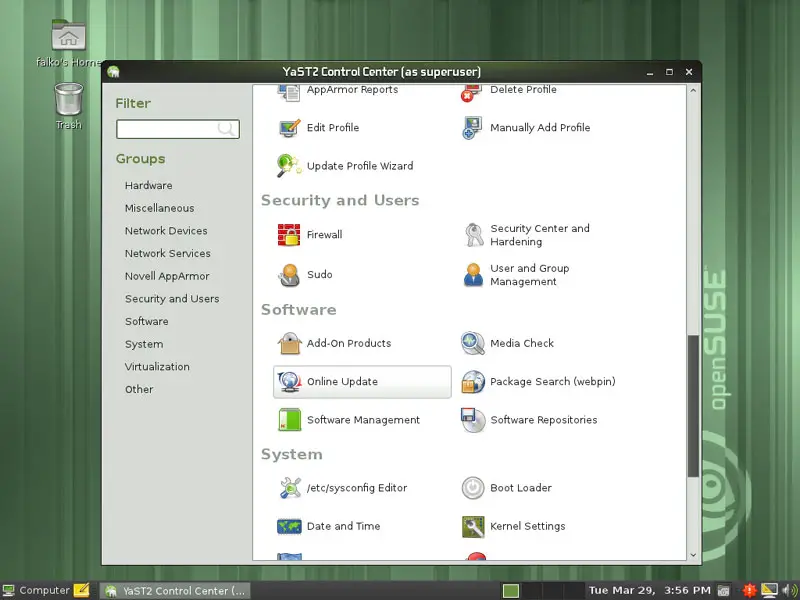Select the Network Devices group
Image resolution: width=800 pixels, height=600 pixels.
point(166,231)
